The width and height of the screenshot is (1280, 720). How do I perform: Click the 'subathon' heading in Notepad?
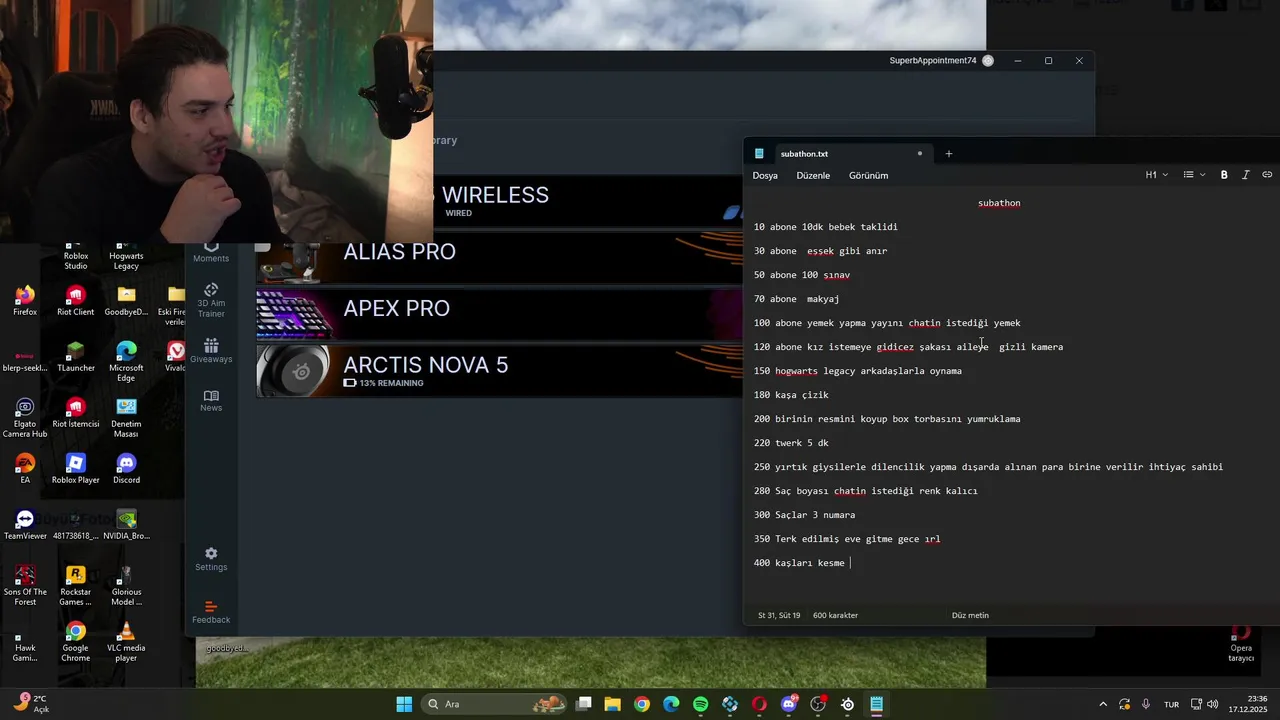pos(999,203)
